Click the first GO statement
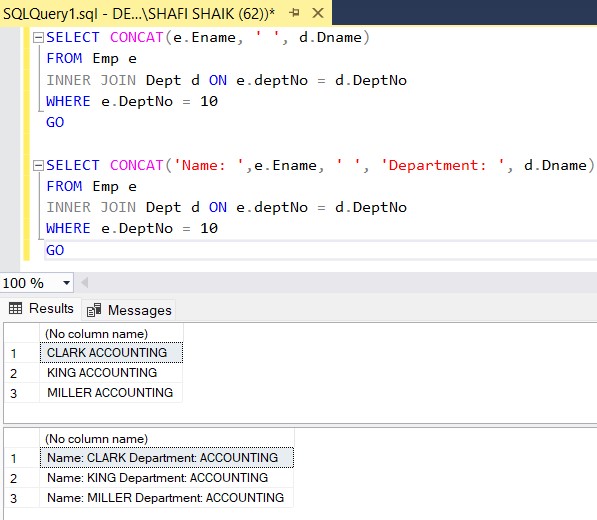The height and width of the screenshot is (520, 597). click(55, 122)
